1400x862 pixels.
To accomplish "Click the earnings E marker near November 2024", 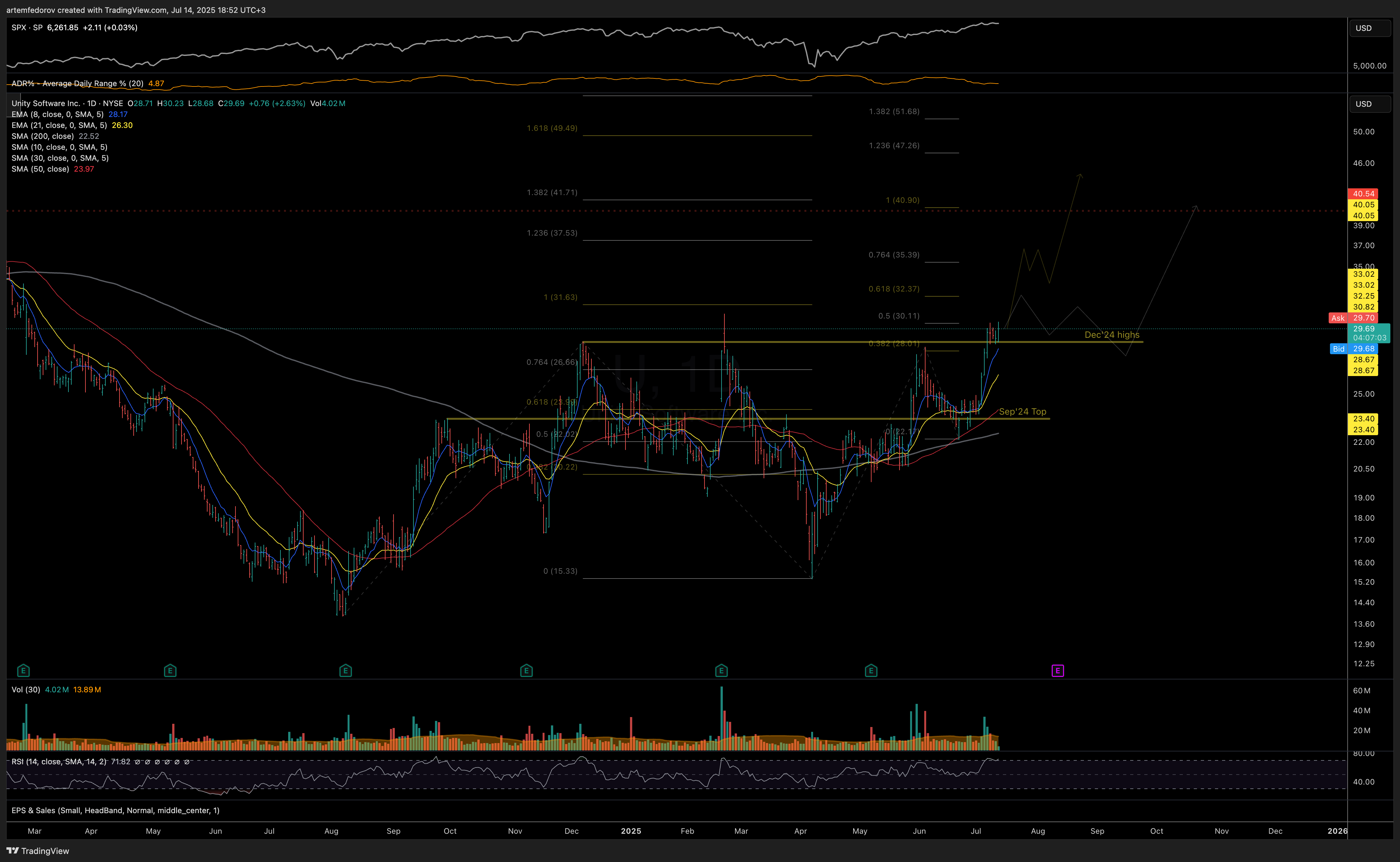I will point(527,670).
